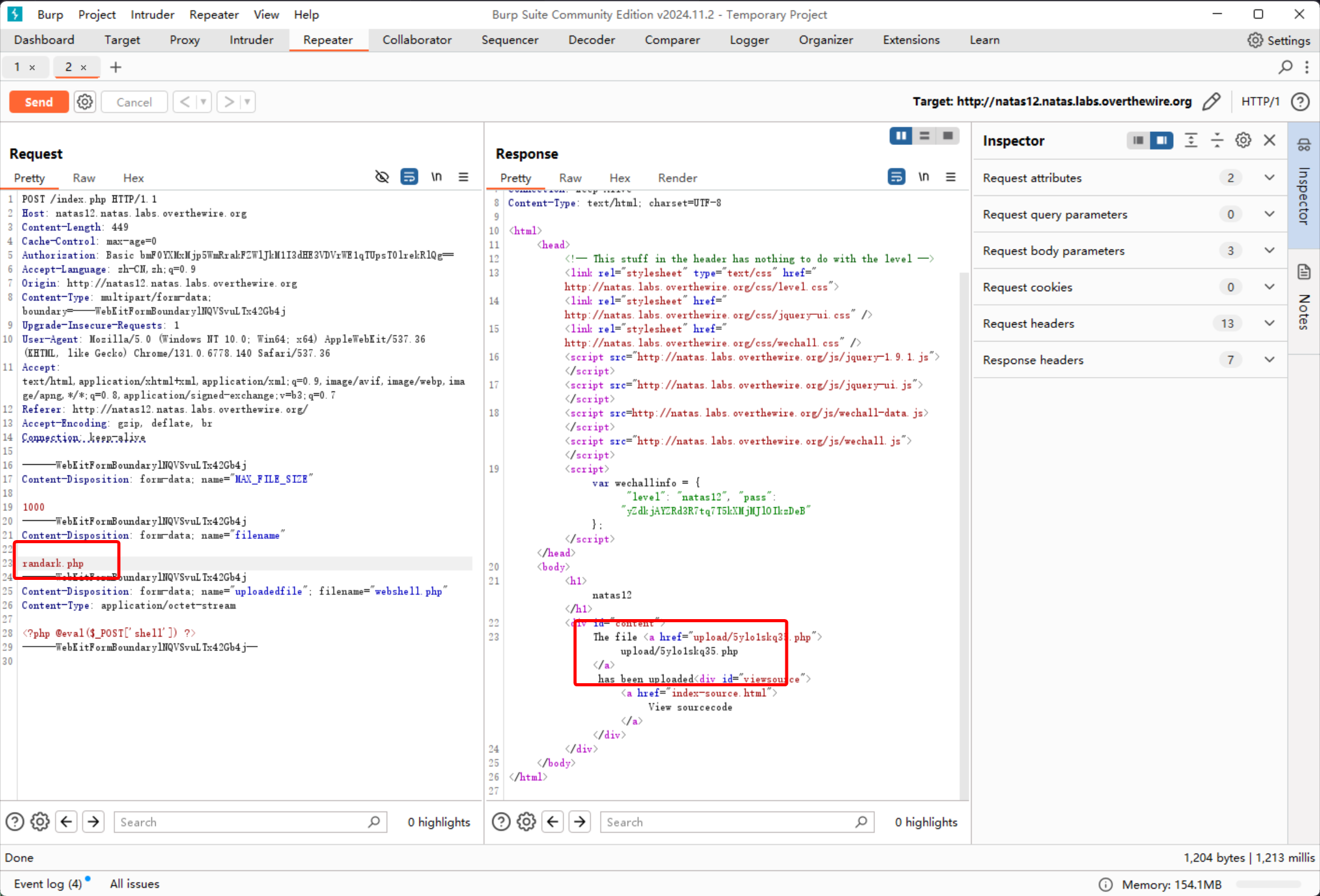
Task: Close Repeater tab 1
Action: point(32,67)
